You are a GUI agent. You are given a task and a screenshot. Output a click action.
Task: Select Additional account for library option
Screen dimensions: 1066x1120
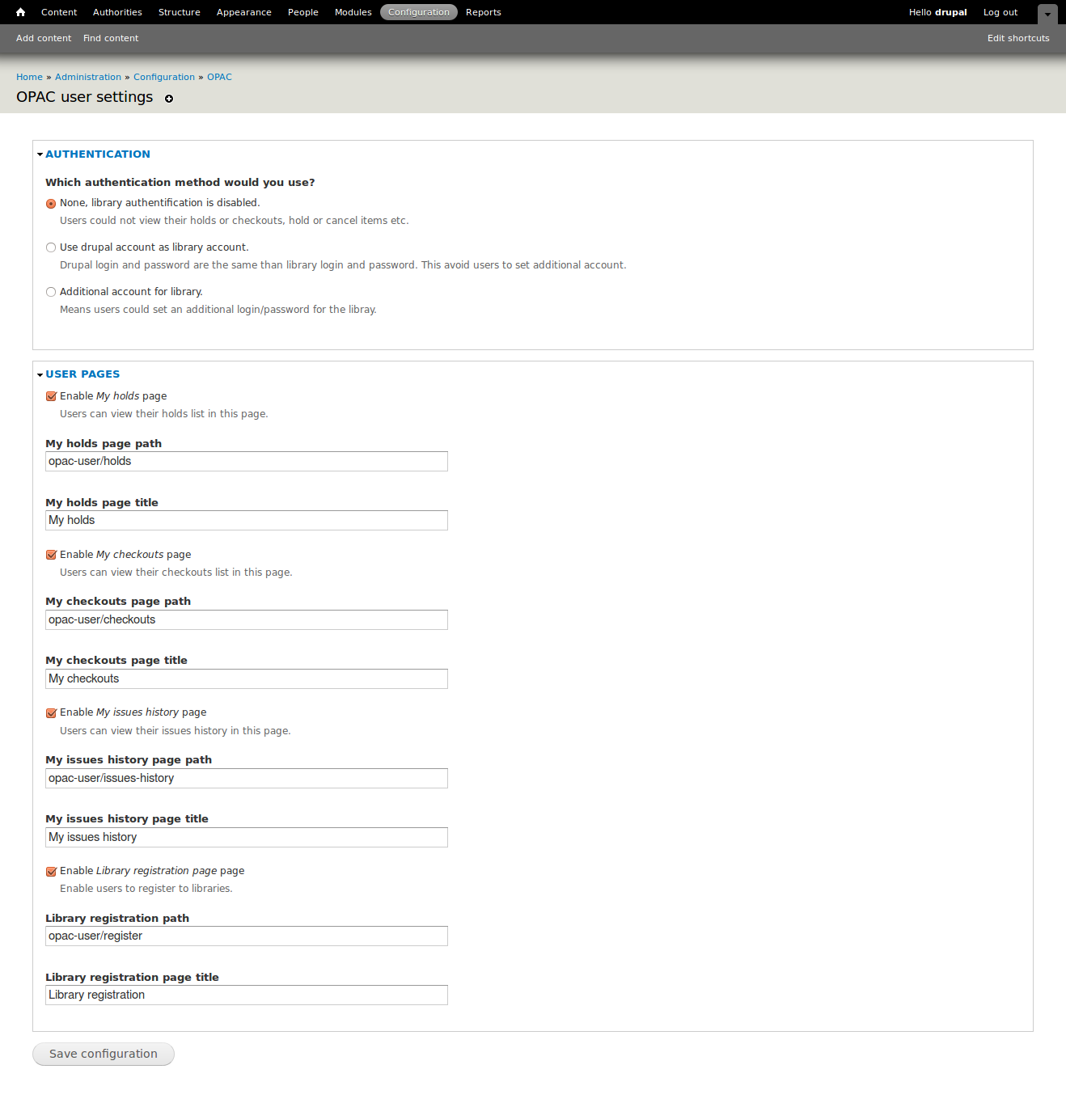(51, 292)
